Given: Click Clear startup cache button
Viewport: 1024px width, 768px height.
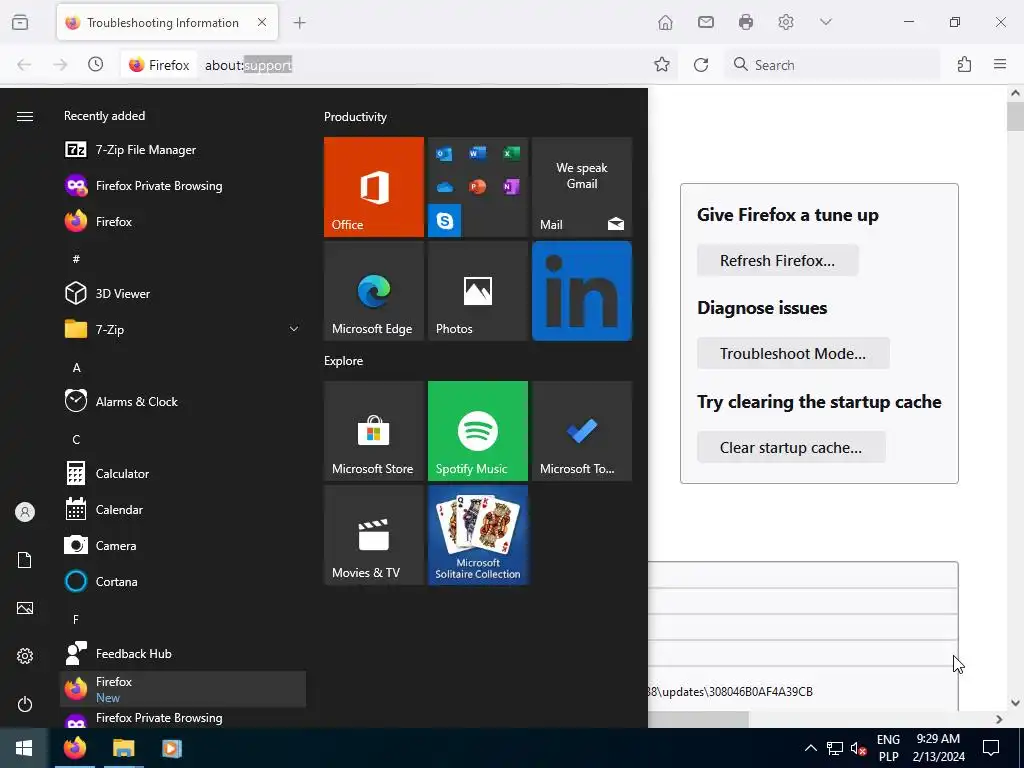Looking at the screenshot, I should [x=791, y=447].
